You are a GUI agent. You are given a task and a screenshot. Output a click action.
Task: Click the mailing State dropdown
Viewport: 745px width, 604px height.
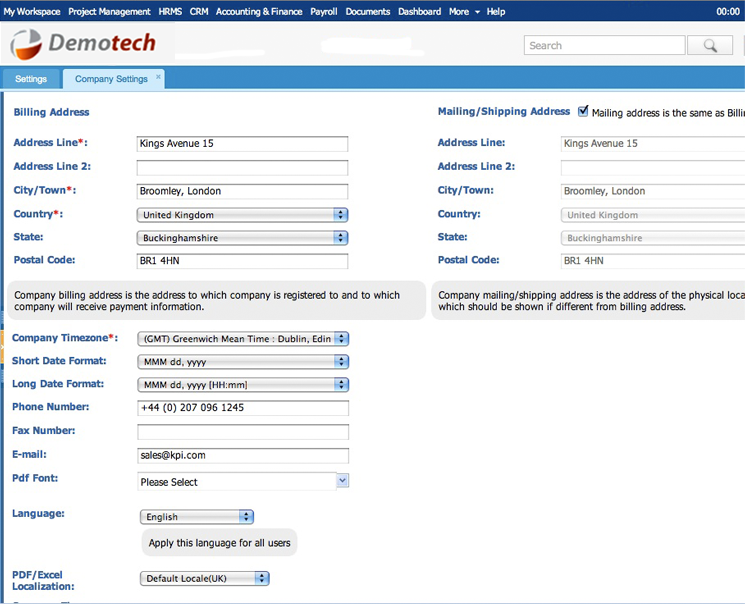(x=653, y=238)
